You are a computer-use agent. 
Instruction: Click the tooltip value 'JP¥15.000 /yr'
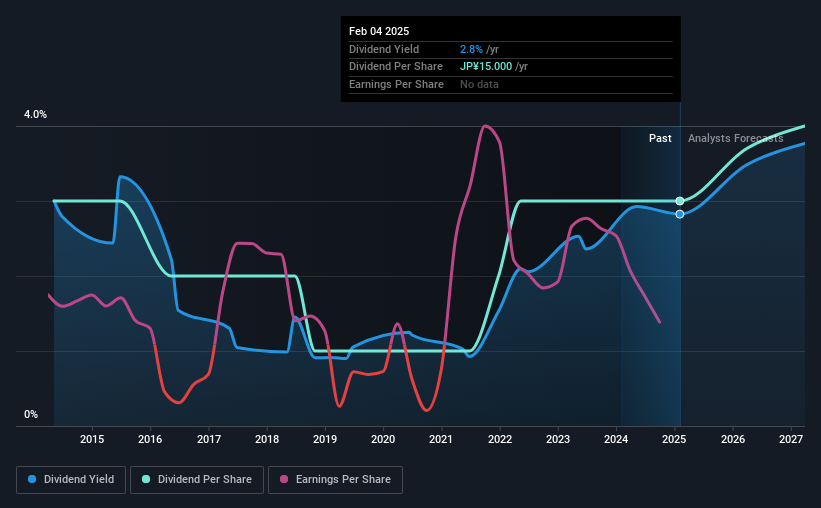494,67
